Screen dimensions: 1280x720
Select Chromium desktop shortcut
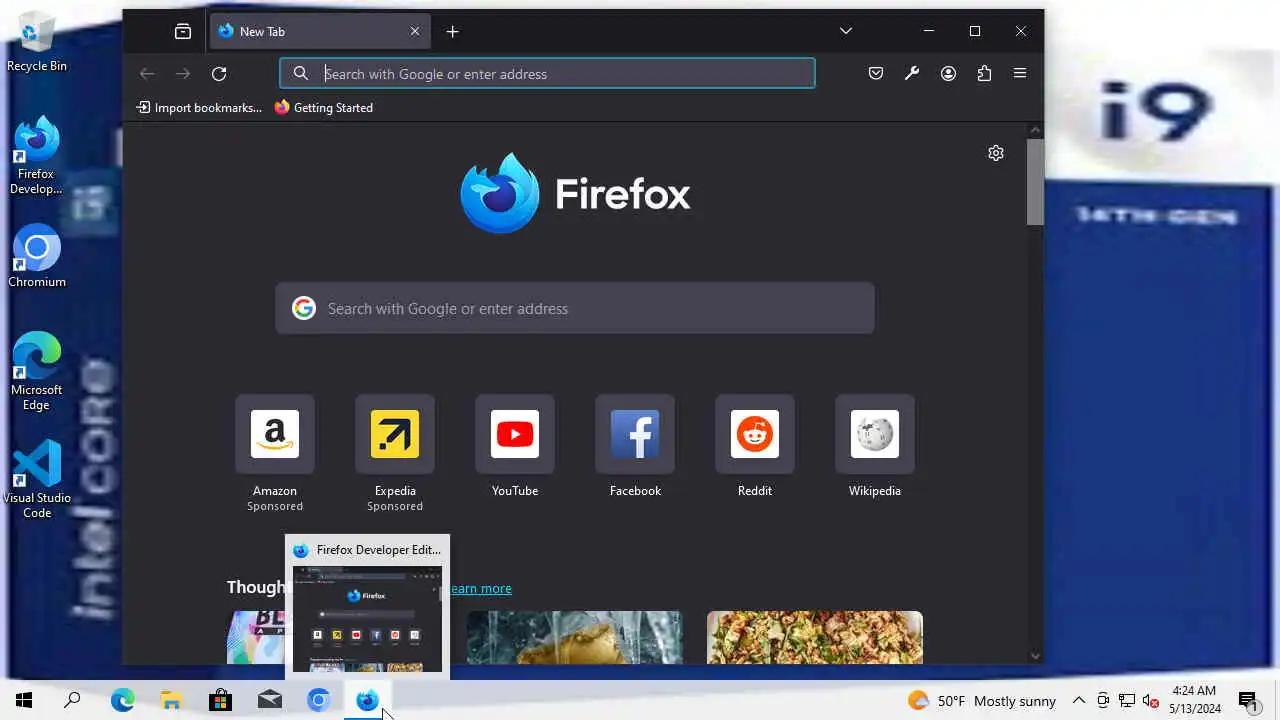37,257
